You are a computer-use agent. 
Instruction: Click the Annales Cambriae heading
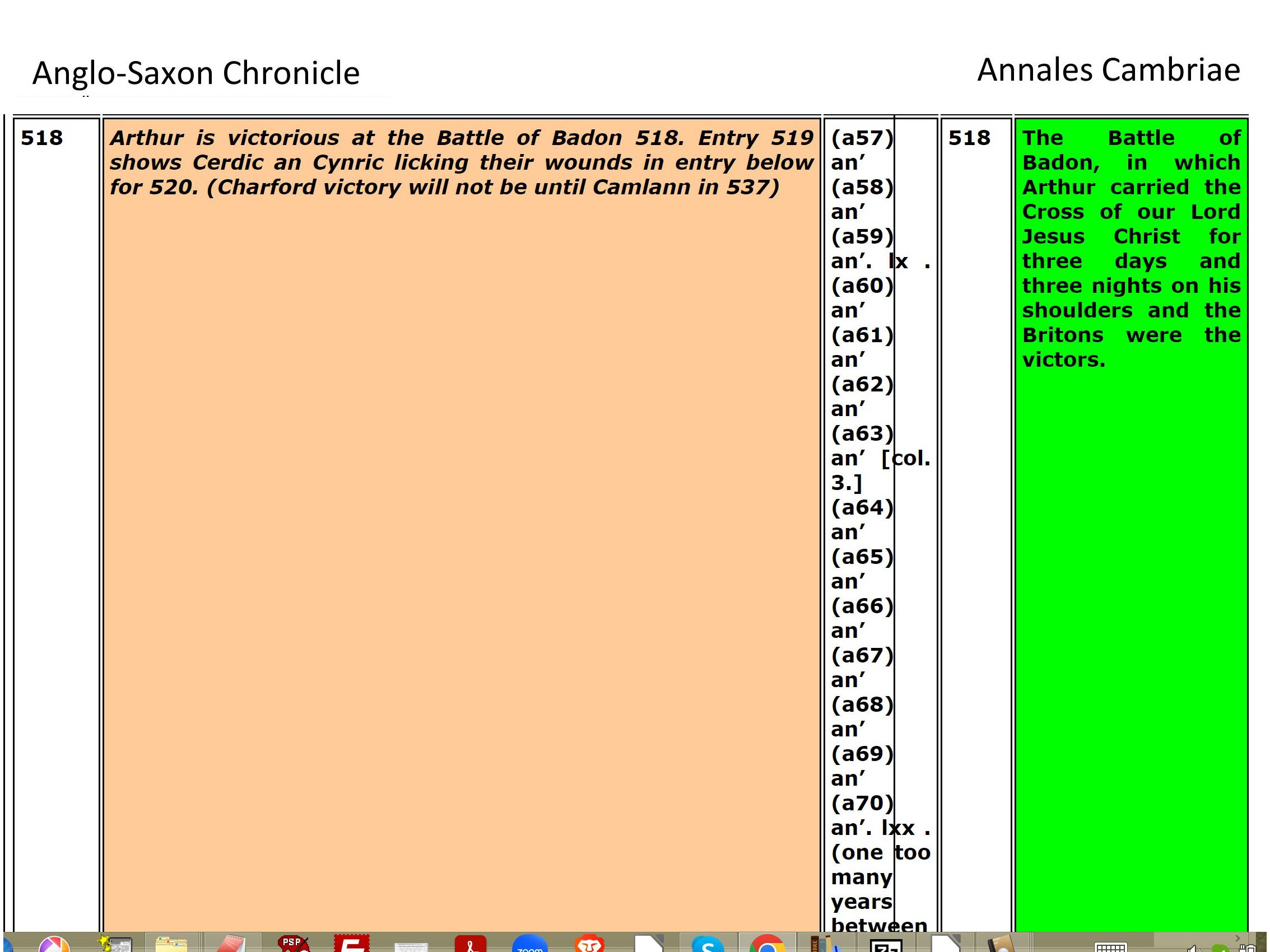pos(1108,70)
